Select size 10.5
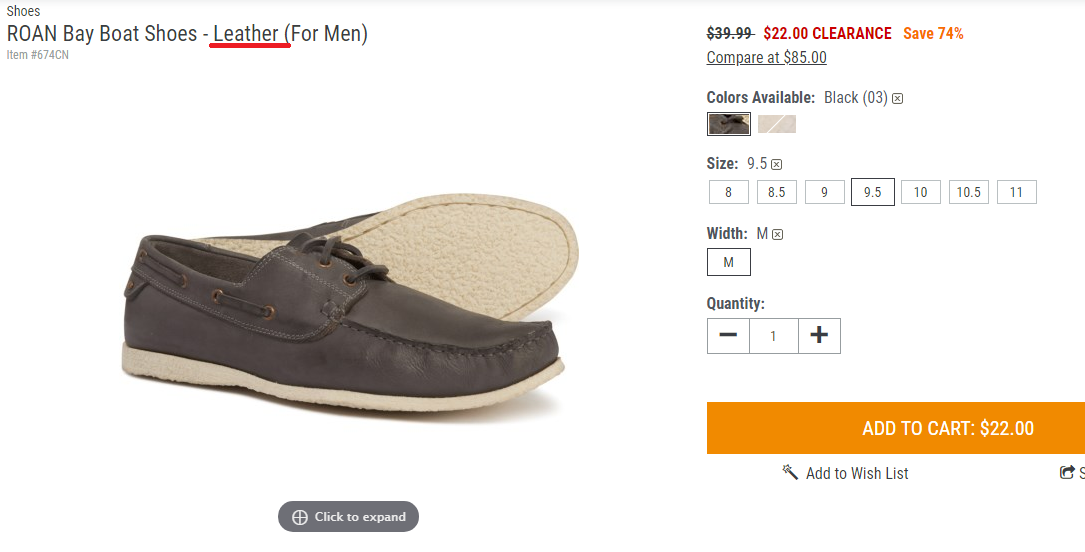1085x552 pixels. (x=969, y=192)
